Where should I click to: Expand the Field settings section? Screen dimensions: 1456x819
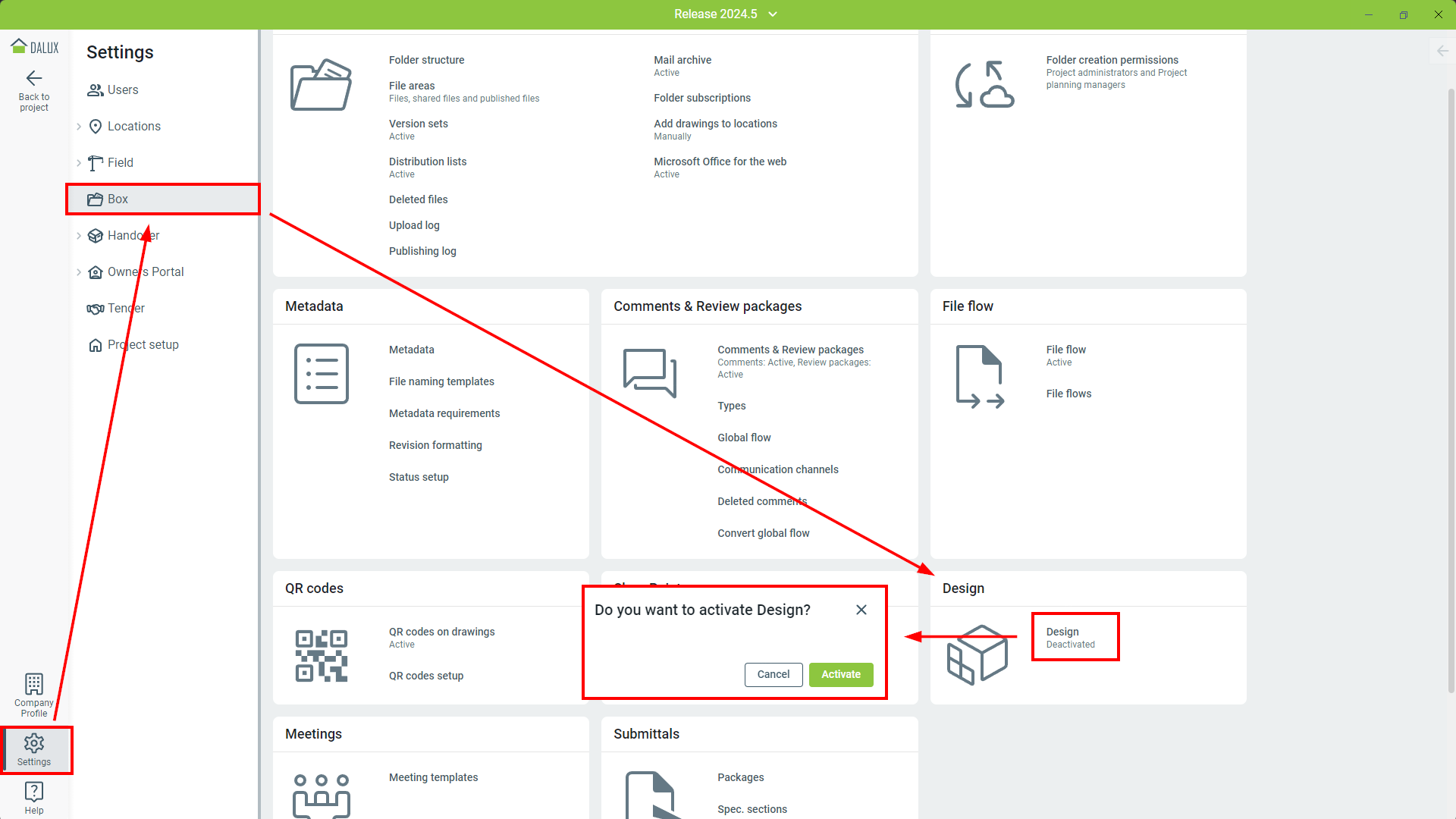point(79,163)
